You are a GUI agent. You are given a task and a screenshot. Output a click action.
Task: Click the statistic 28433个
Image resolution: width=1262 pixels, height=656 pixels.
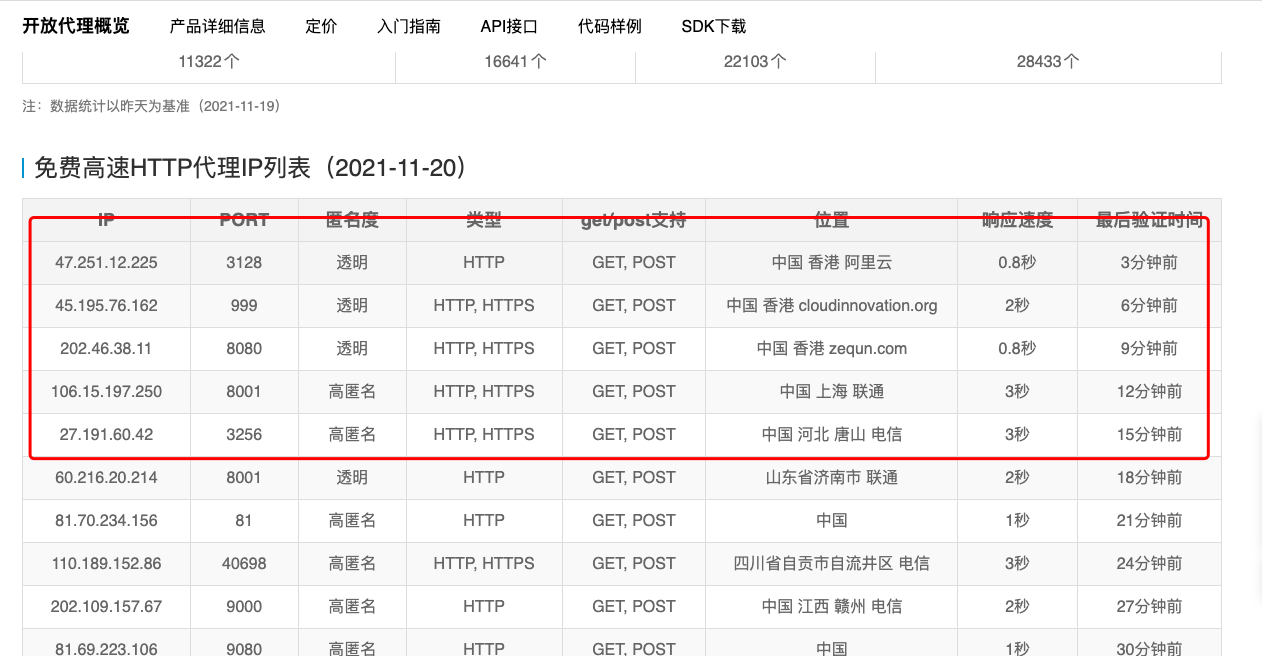[x=1048, y=61]
